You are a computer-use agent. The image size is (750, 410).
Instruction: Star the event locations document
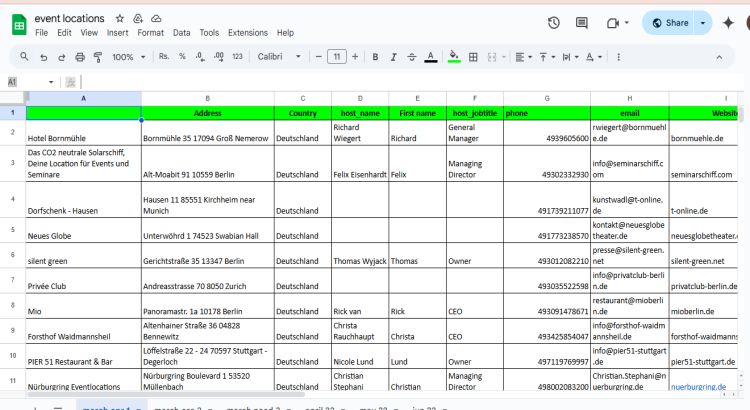click(120, 18)
